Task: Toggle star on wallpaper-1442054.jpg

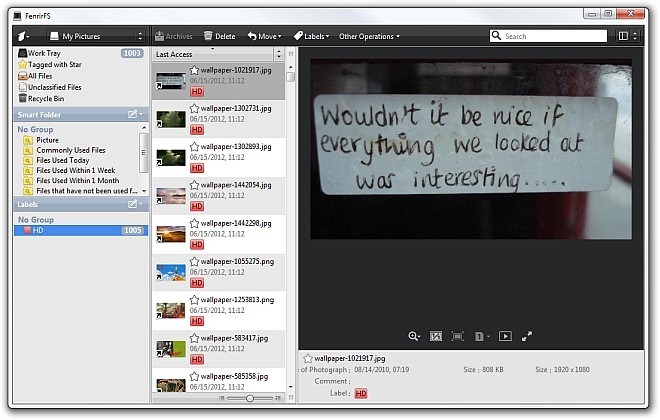Action: (194, 185)
